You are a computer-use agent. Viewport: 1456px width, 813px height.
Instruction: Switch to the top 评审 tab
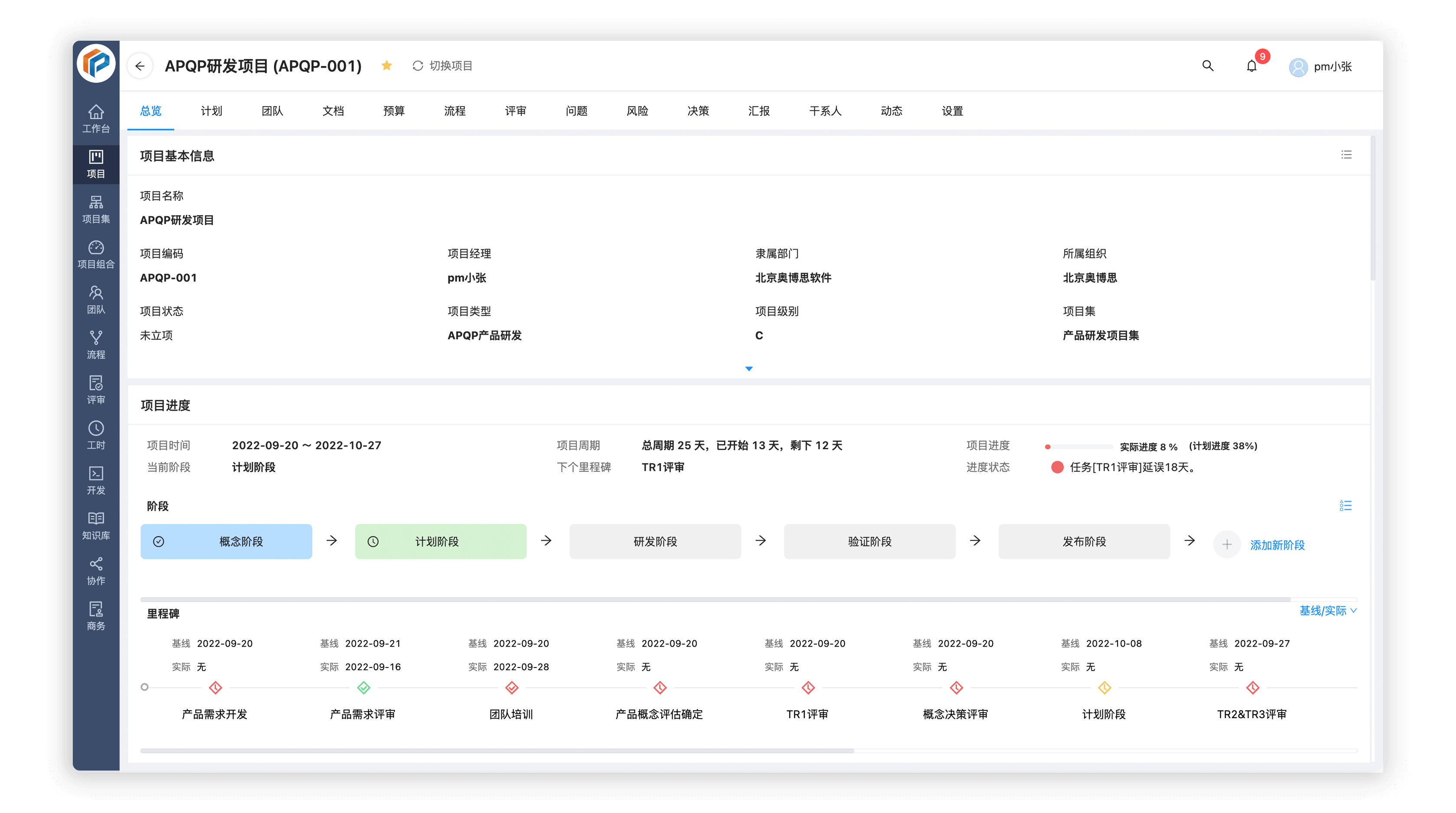(516, 111)
